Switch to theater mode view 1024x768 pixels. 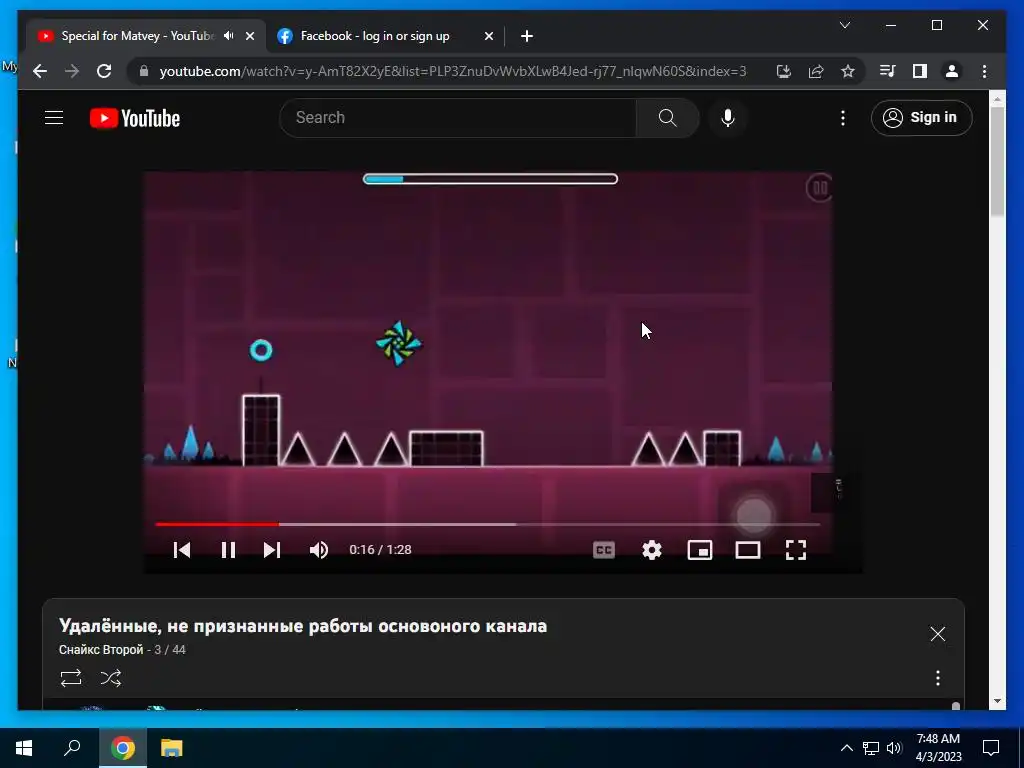coord(748,550)
